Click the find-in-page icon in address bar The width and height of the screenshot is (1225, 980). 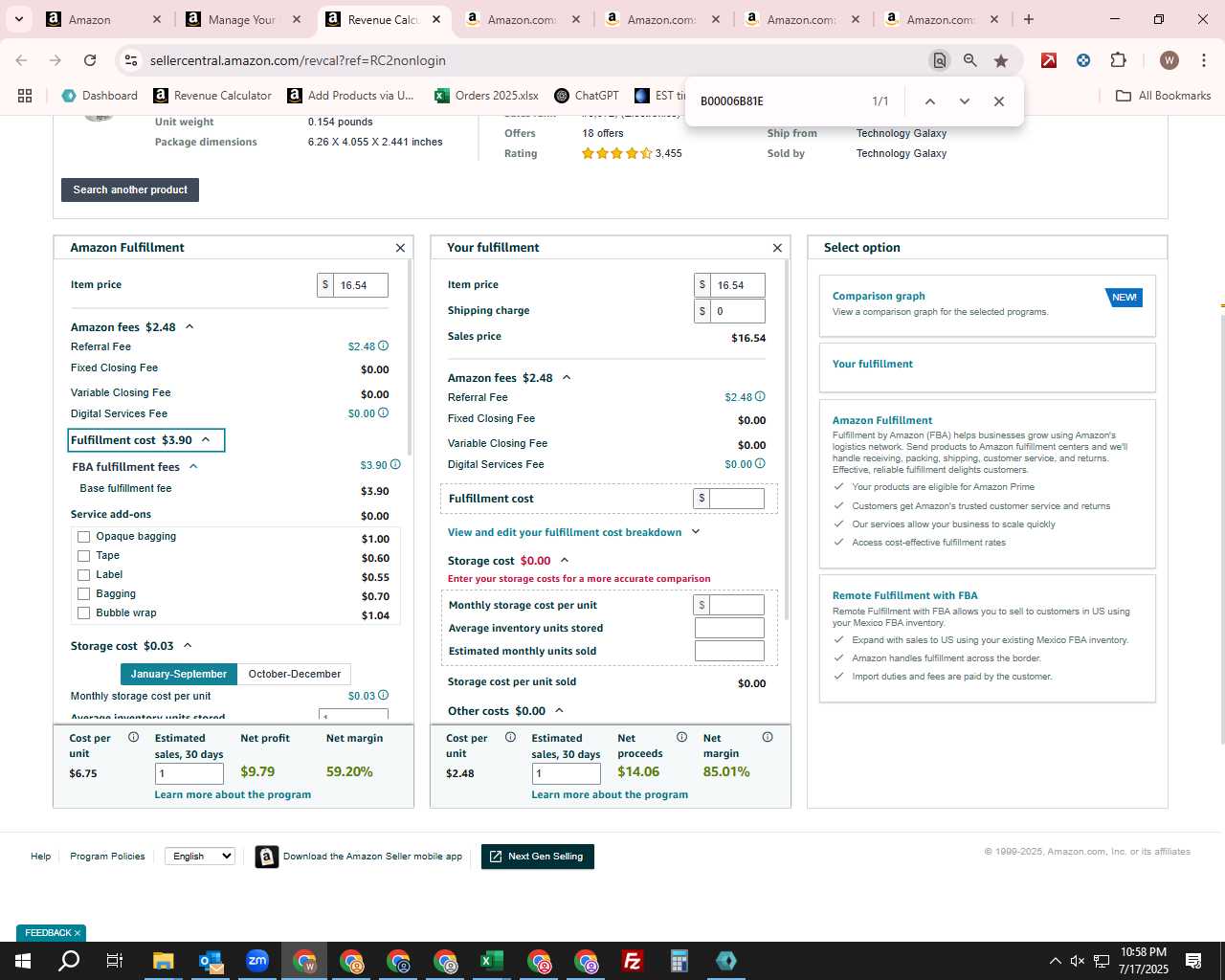tap(940, 60)
